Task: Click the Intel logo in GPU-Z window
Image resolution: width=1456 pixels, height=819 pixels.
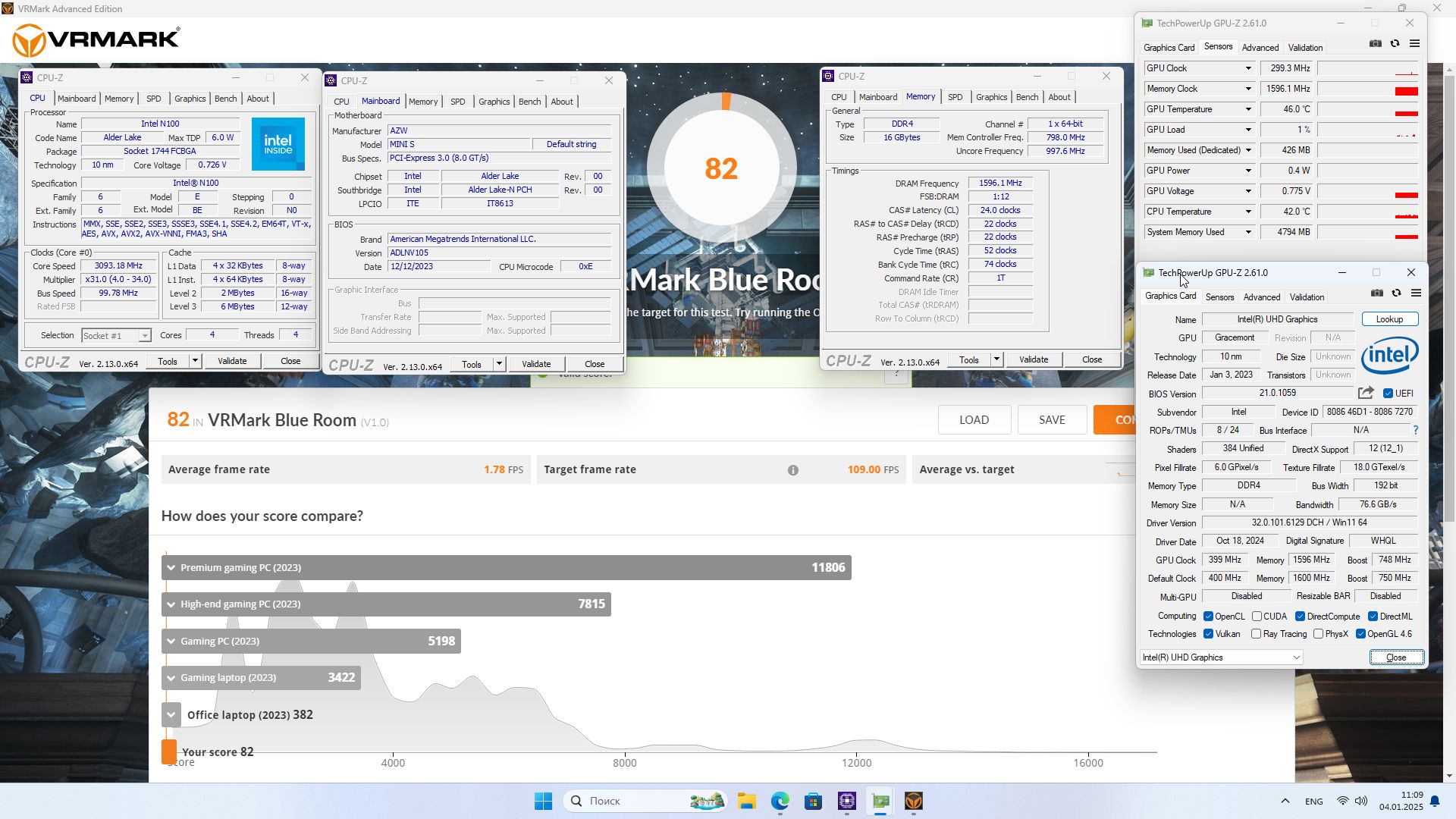Action: click(1389, 356)
